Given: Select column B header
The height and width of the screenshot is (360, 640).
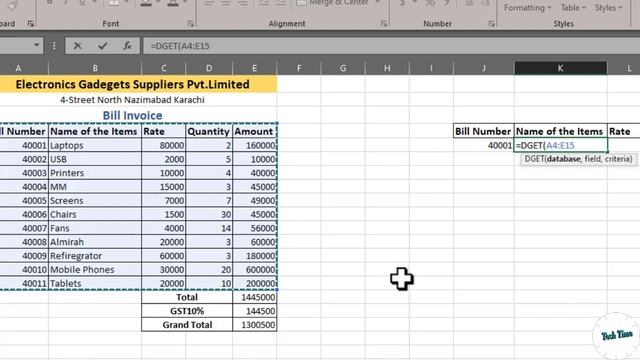Looking at the screenshot, I should pyautogui.click(x=95, y=68).
